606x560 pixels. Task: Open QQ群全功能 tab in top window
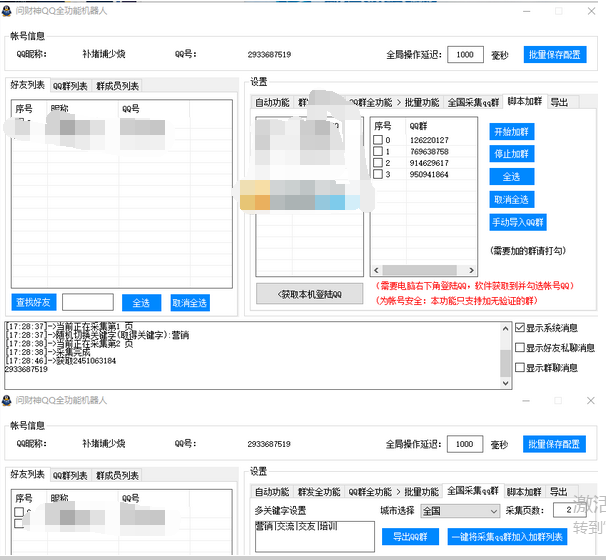tap(370, 102)
